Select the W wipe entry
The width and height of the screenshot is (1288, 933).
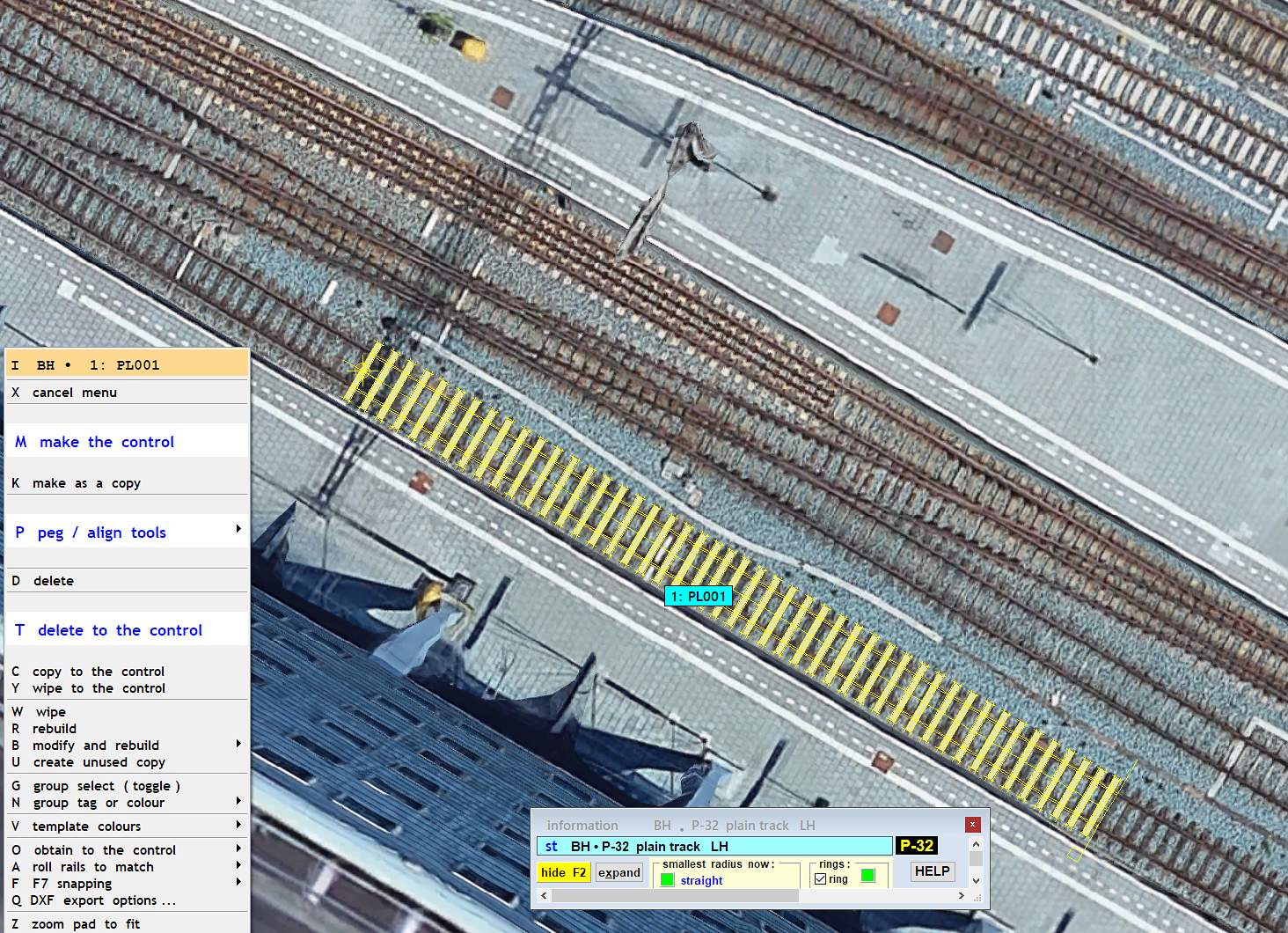coord(128,712)
